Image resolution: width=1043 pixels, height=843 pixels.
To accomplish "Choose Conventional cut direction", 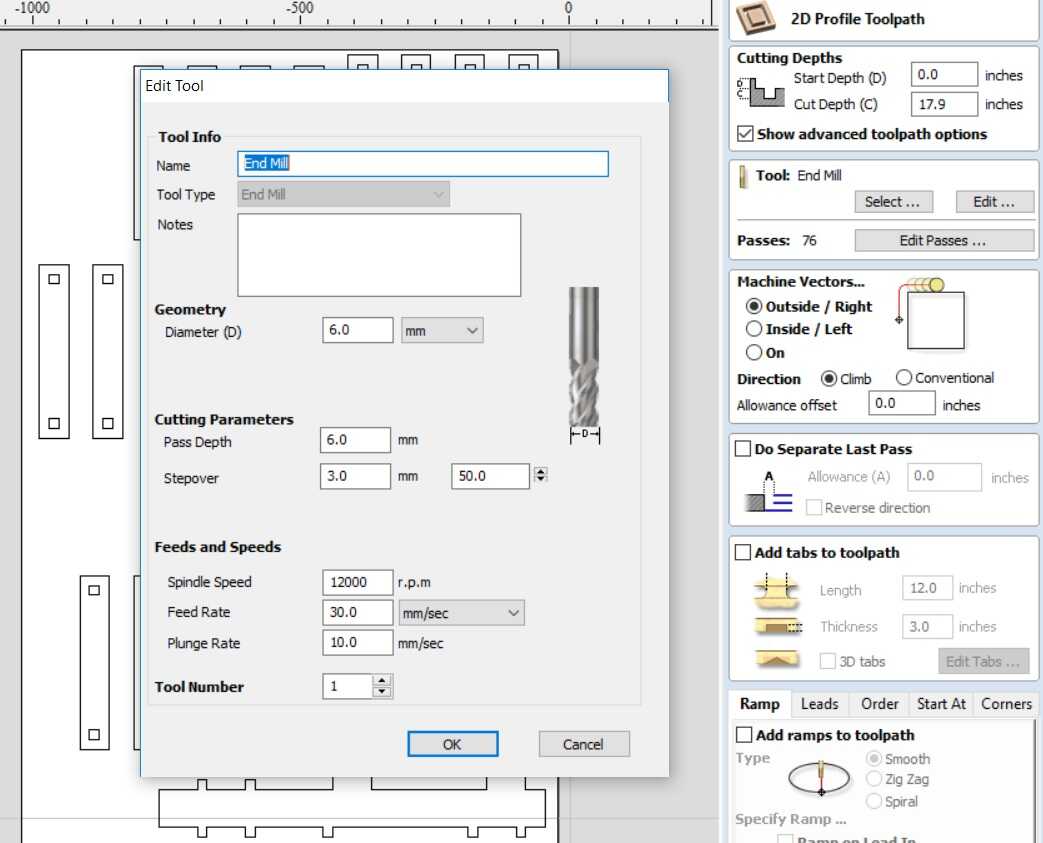I will point(903,377).
